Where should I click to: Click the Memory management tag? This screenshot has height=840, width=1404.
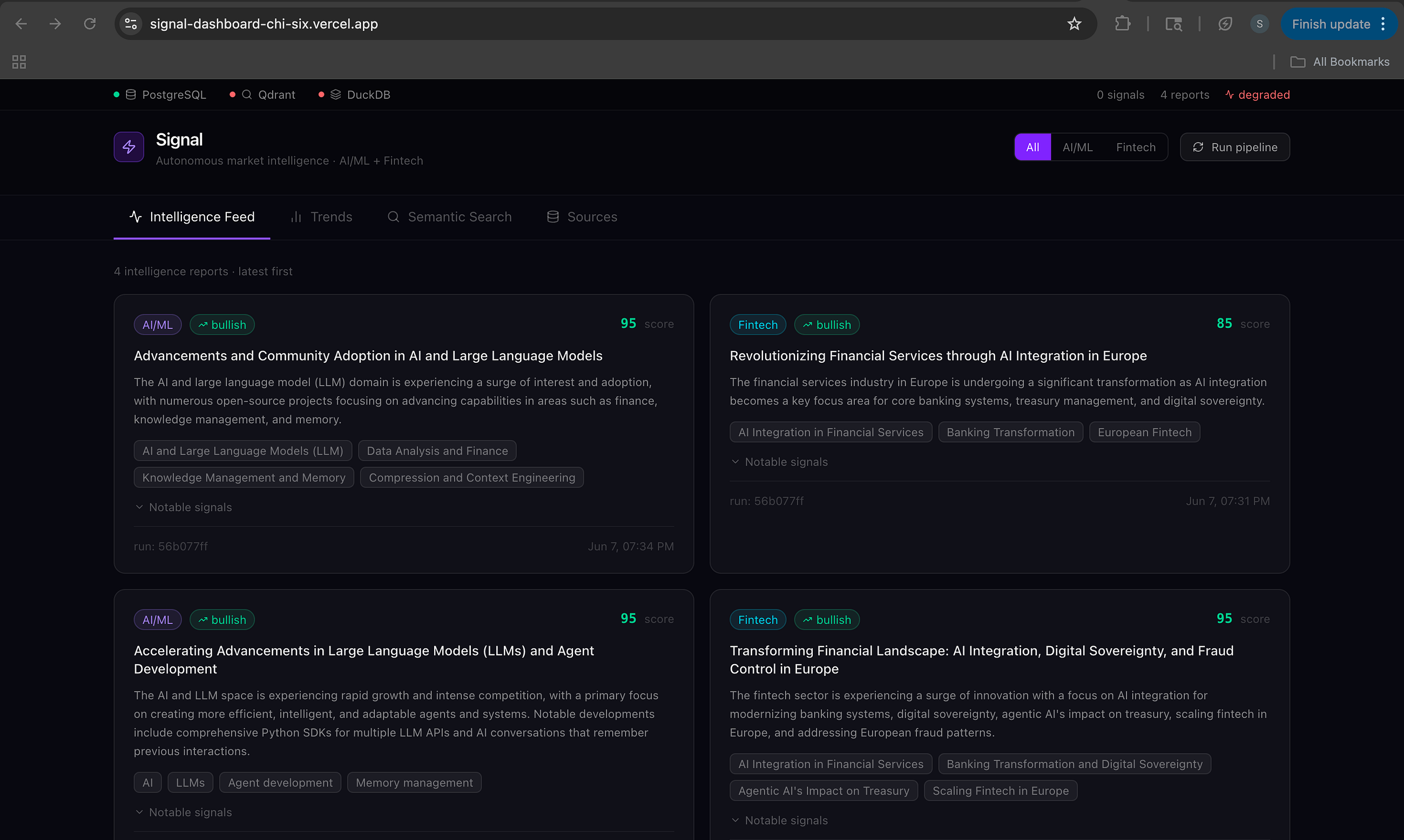click(x=414, y=782)
